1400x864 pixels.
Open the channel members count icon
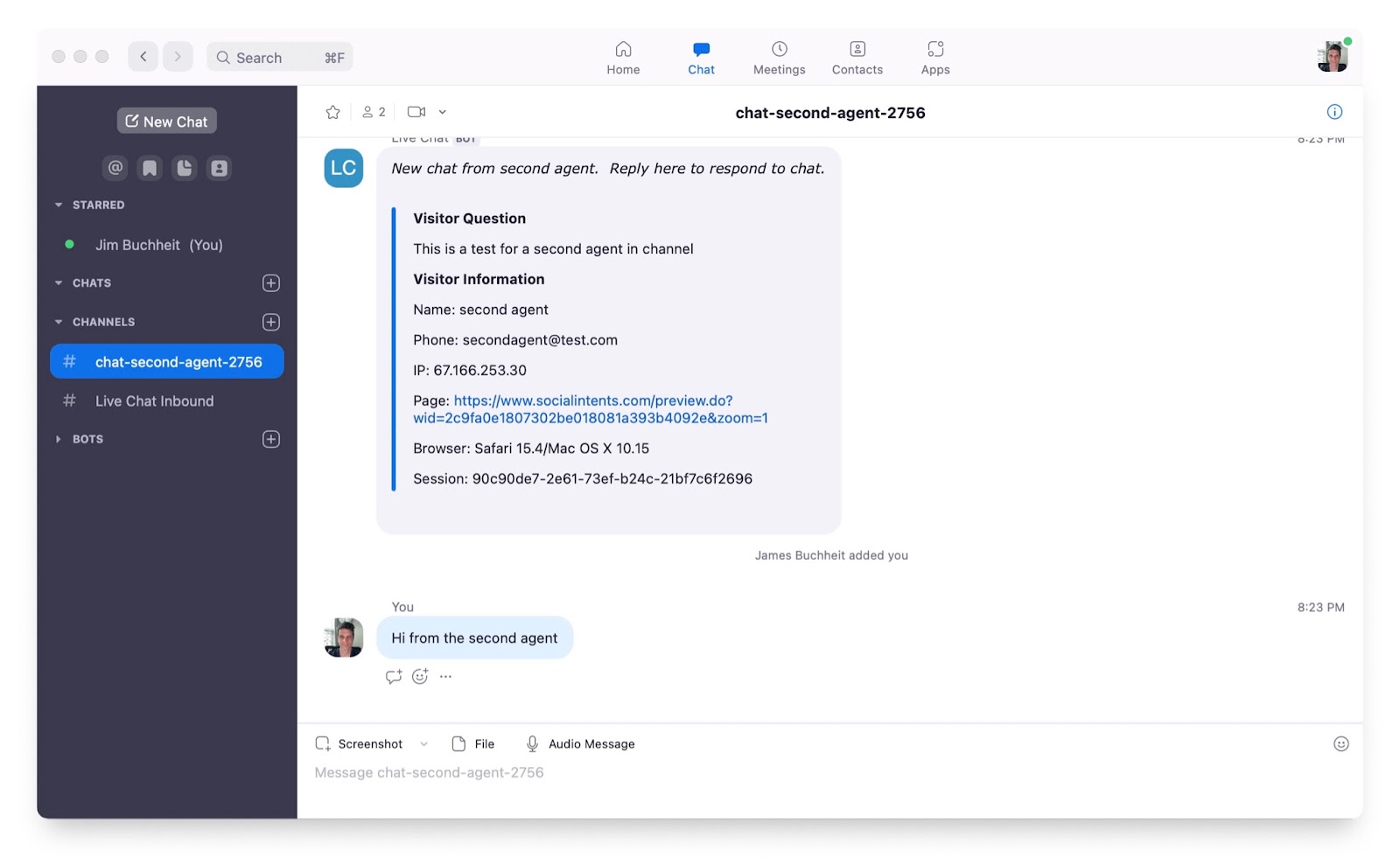coord(374,112)
